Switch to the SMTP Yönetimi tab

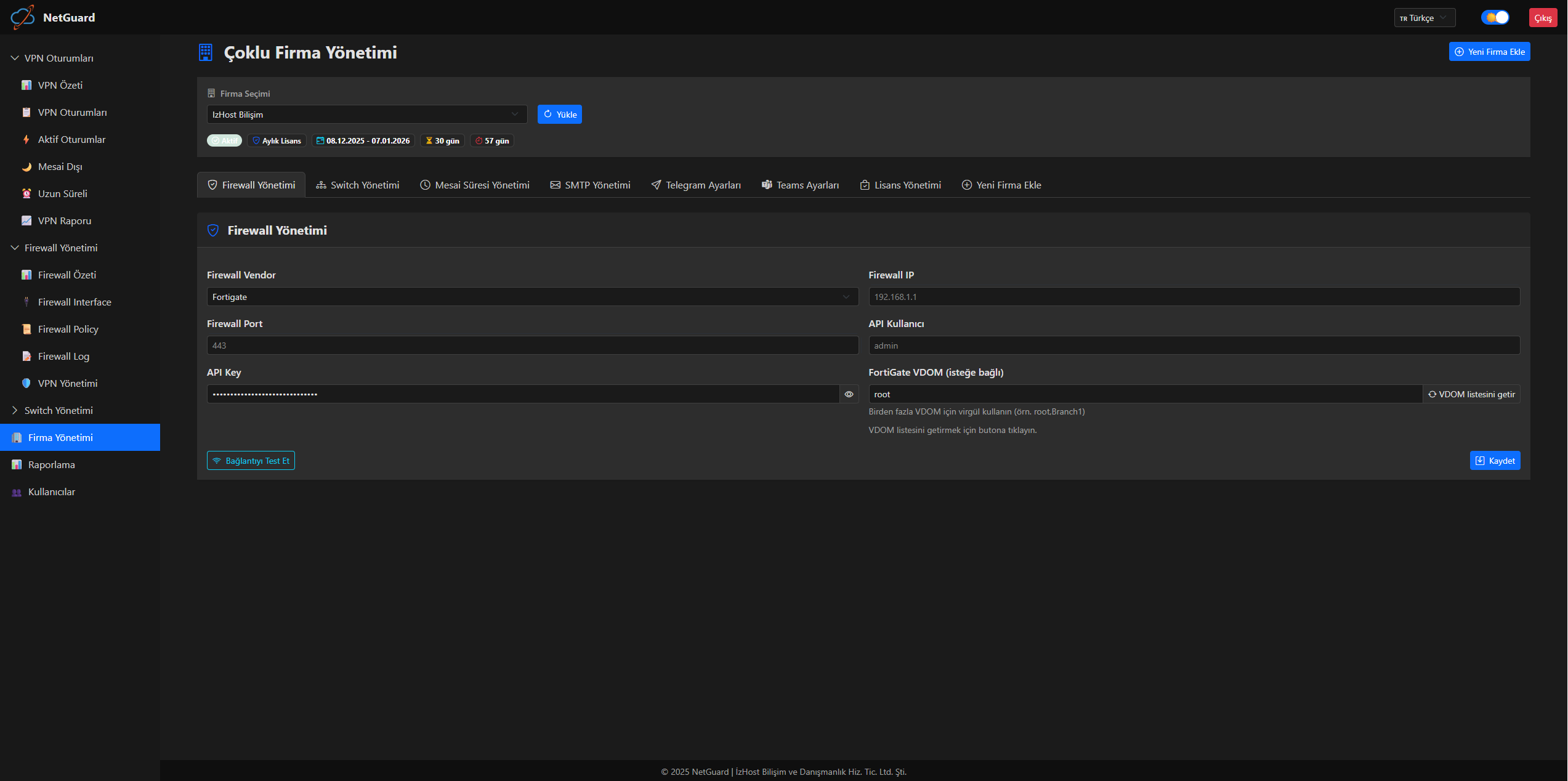pos(590,185)
